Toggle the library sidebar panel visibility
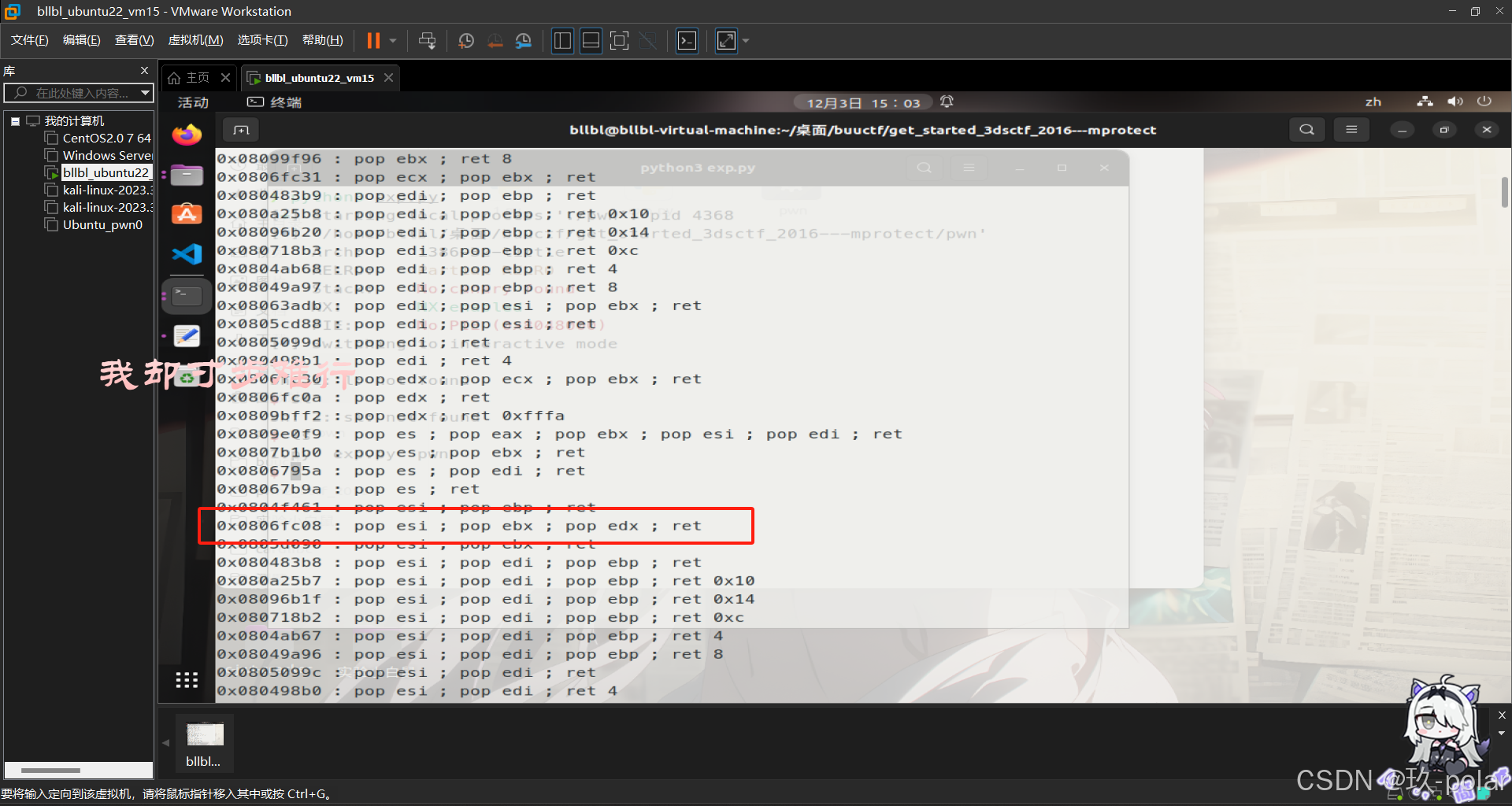Viewport: 1512px width, 806px height. pos(562,40)
